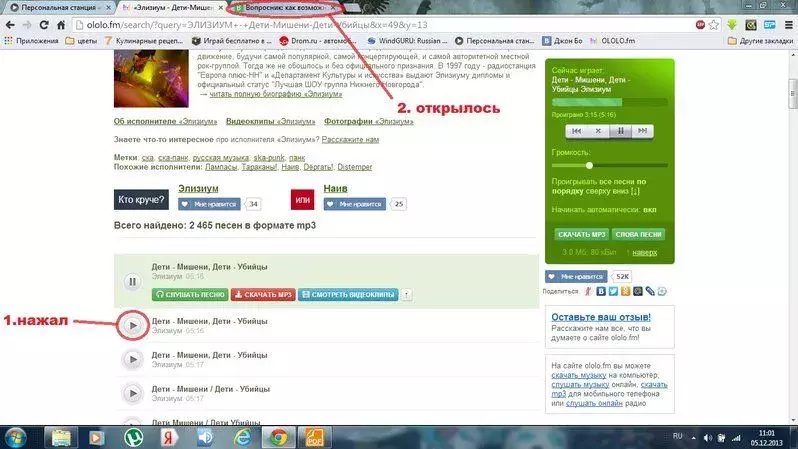The height and width of the screenshot is (449, 798).
Task: Click the up arrow button beside Смотреть видеоклипы
Action: point(406,294)
